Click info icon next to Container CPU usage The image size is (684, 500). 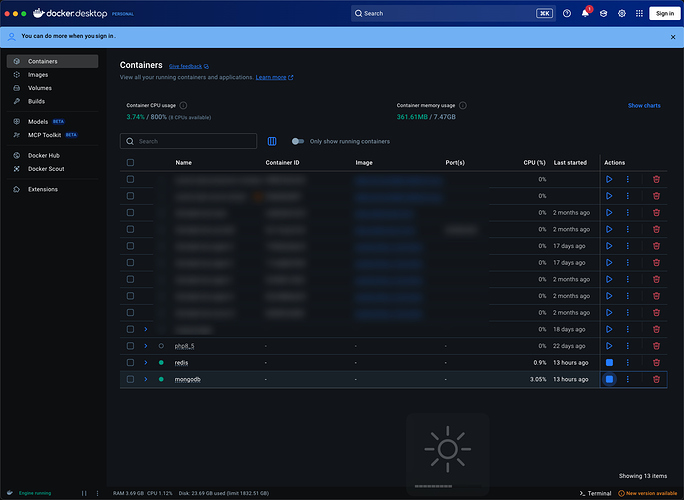[x=183, y=105]
